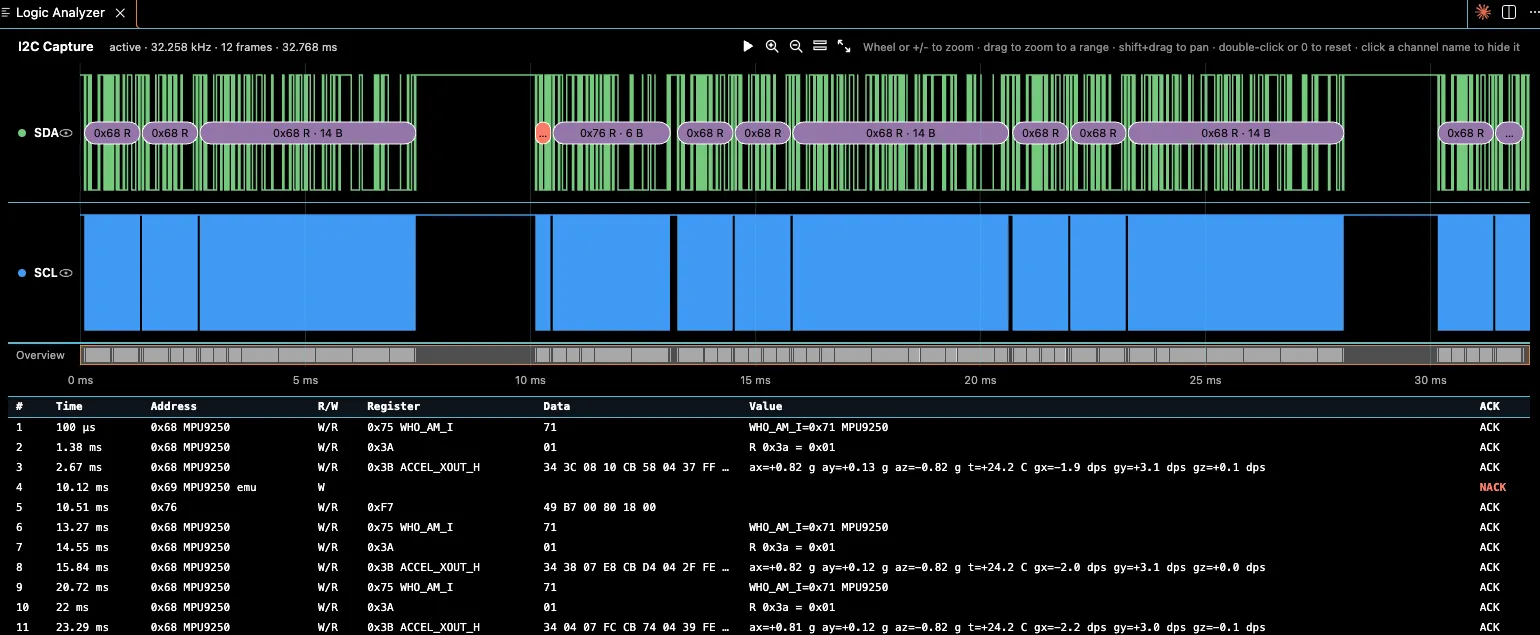Sort by the Address column header
The image size is (1540, 635).
coord(174,407)
